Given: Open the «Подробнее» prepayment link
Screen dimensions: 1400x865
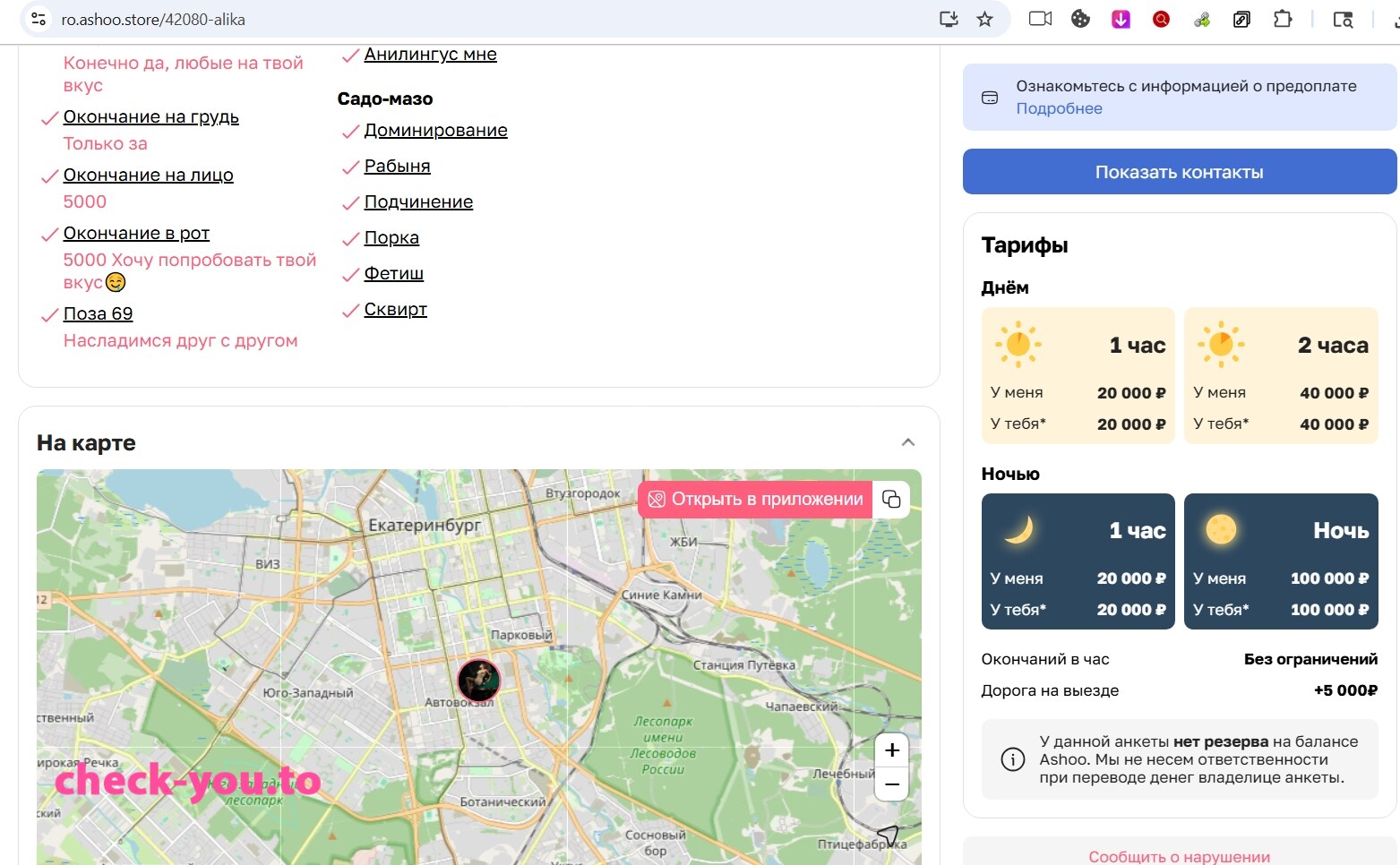Looking at the screenshot, I should point(1059,108).
